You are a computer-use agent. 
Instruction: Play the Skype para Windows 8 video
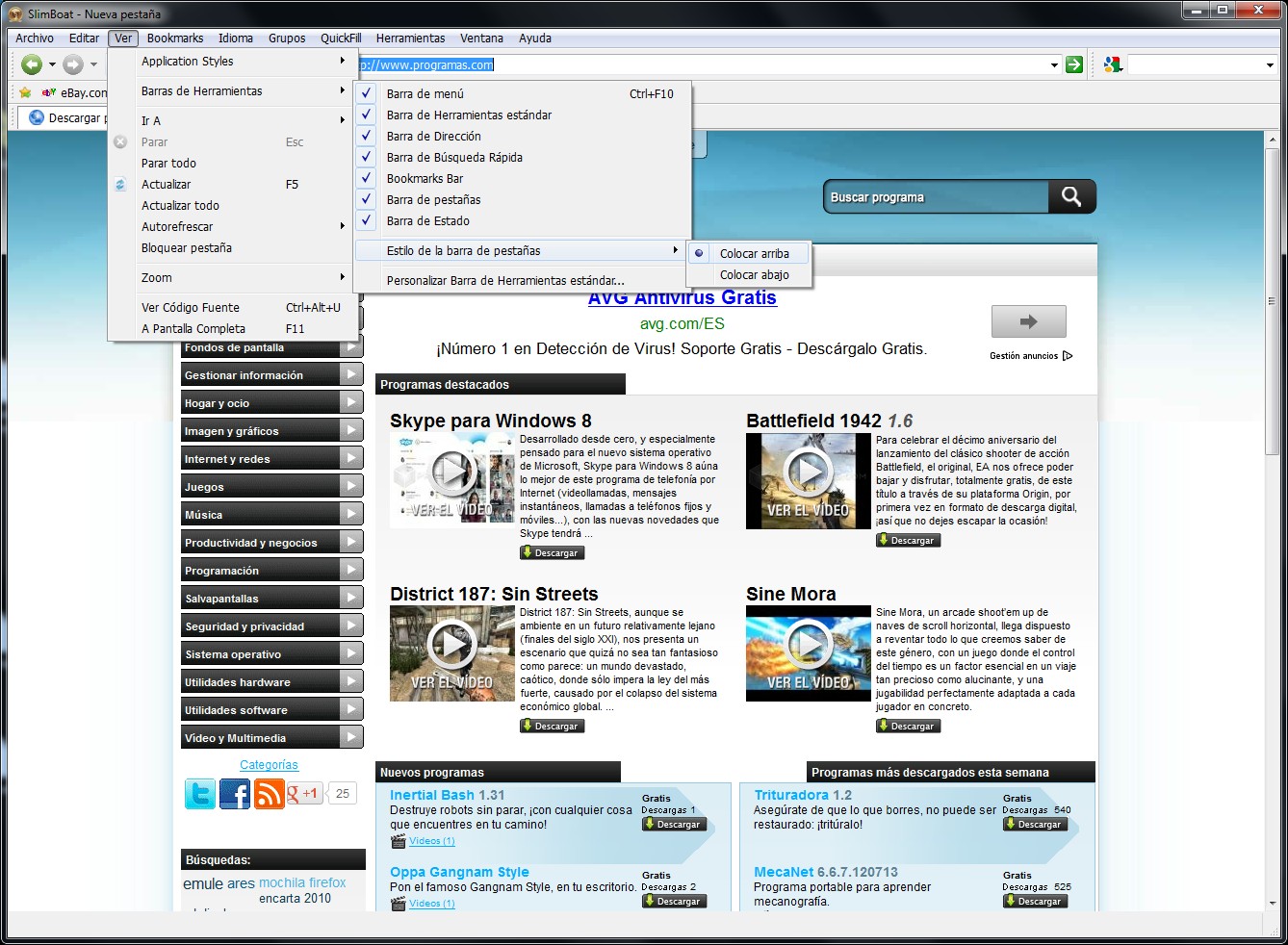[x=452, y=472]
